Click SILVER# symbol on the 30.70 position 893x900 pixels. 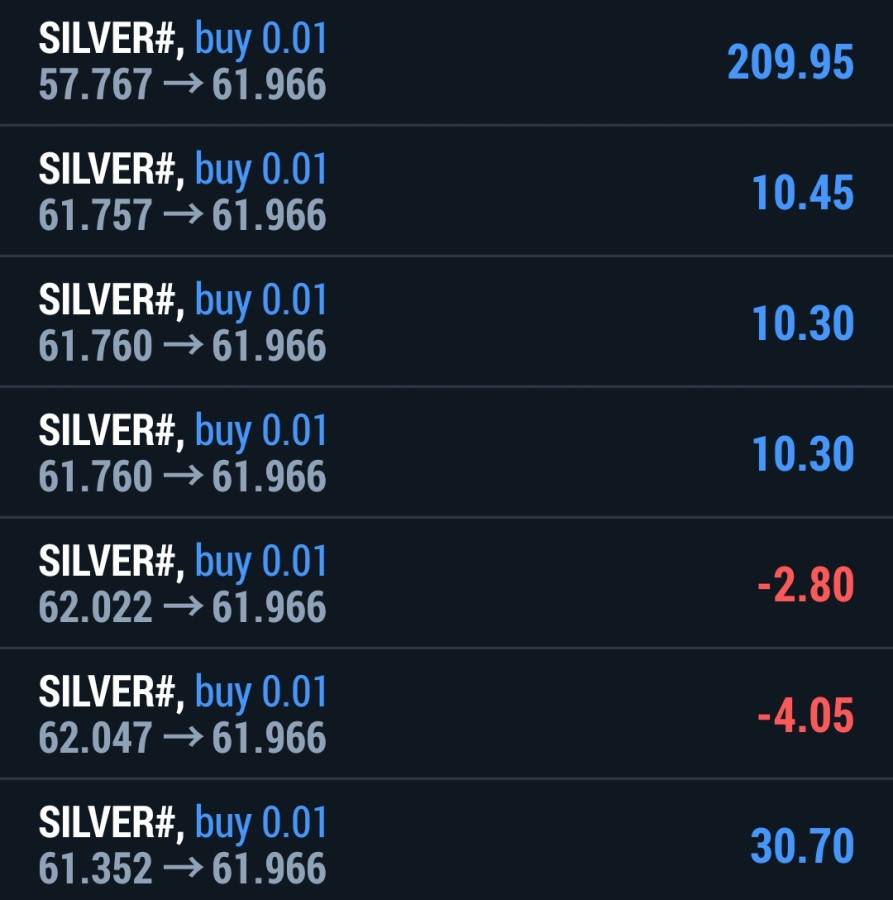click(111, 824)
